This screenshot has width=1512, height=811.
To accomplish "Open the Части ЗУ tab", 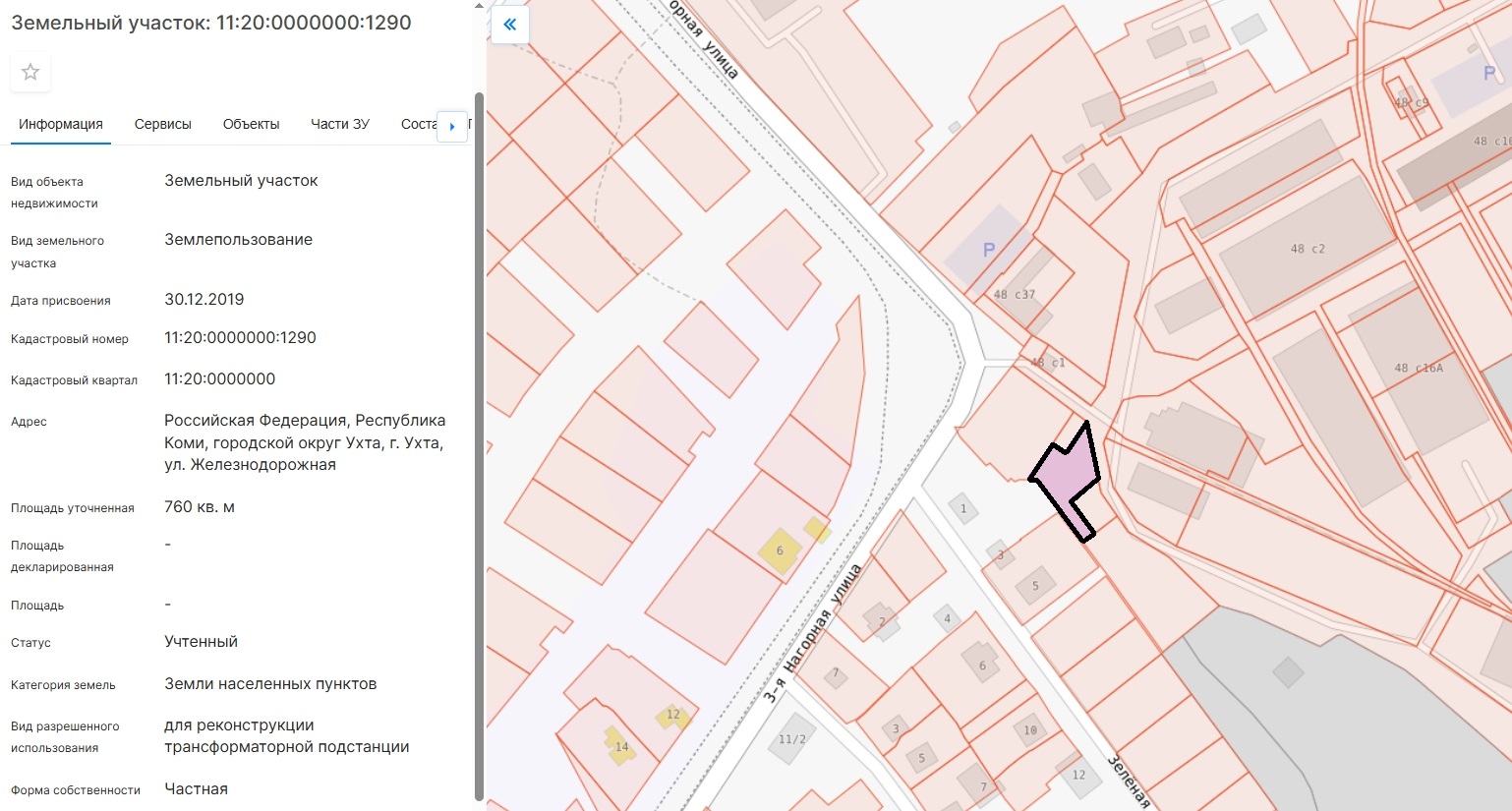I will 340,124.
